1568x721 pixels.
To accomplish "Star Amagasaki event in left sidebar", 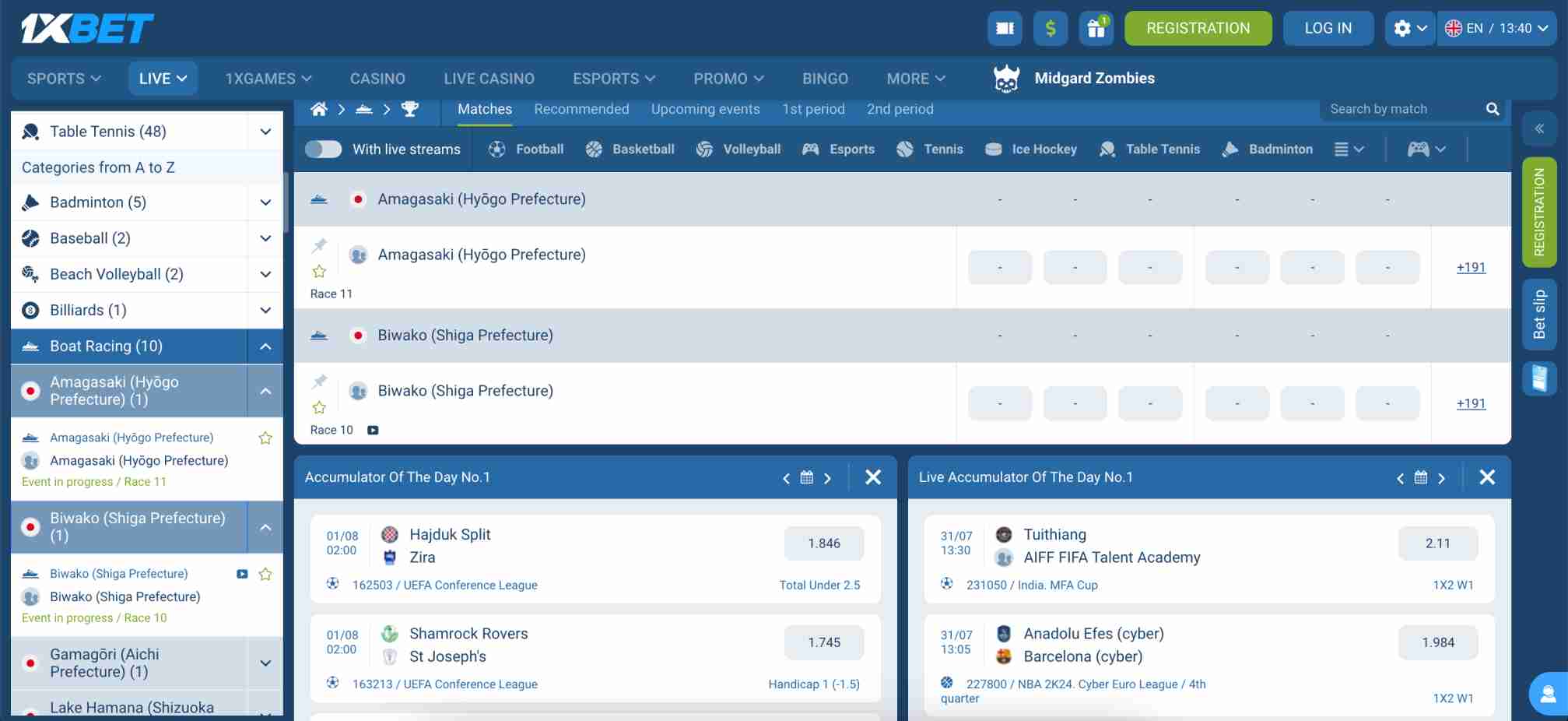I will [265, 438].
